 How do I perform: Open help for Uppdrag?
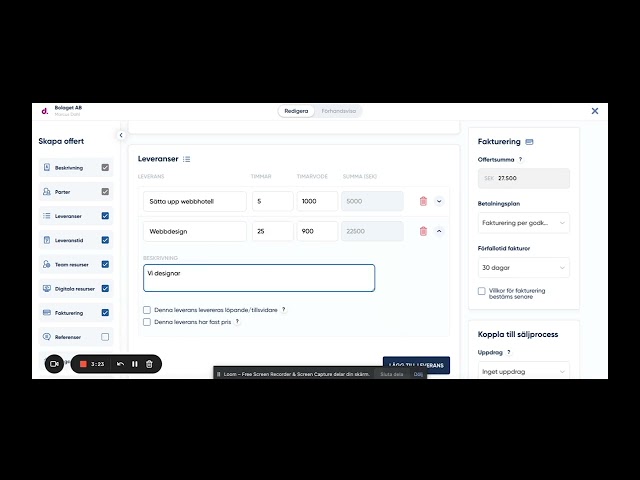pyautogui.click(x=509, y=352)
